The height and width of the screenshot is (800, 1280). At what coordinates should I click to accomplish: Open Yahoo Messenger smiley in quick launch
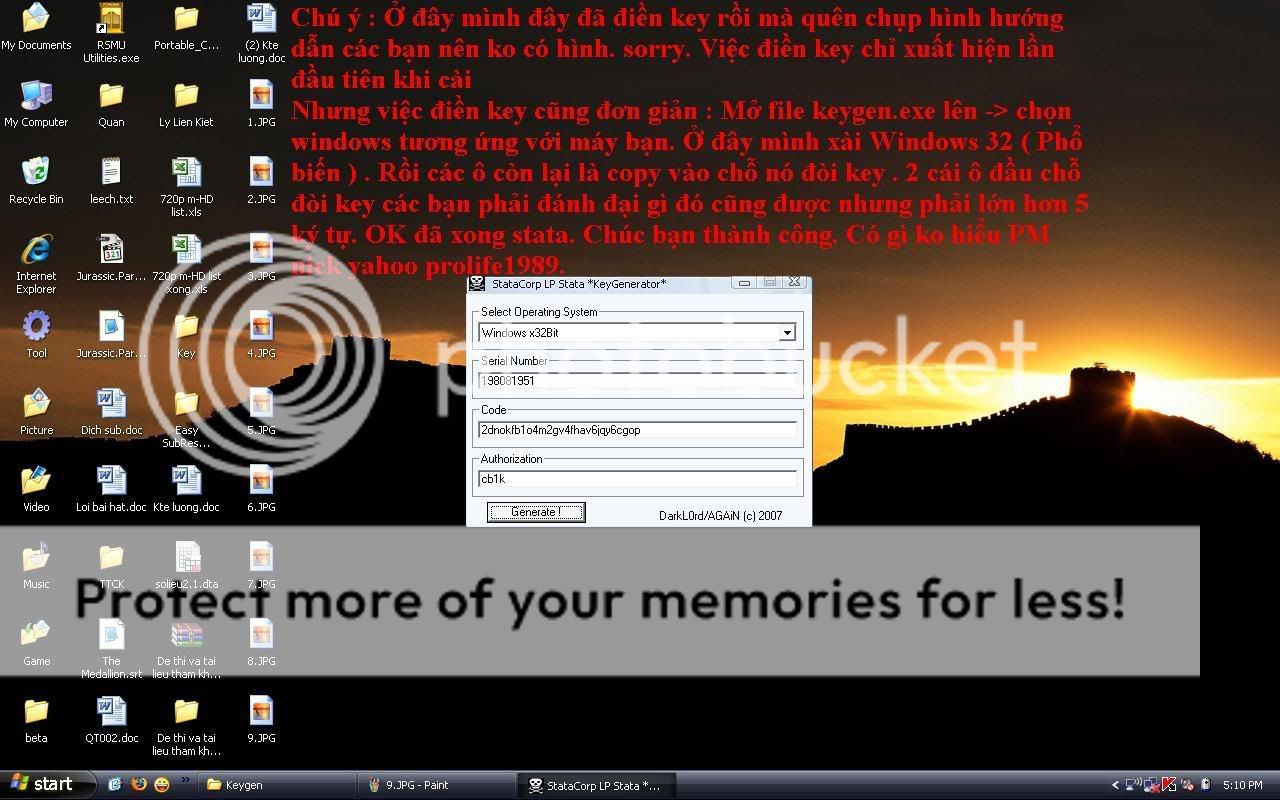(162, 785)
